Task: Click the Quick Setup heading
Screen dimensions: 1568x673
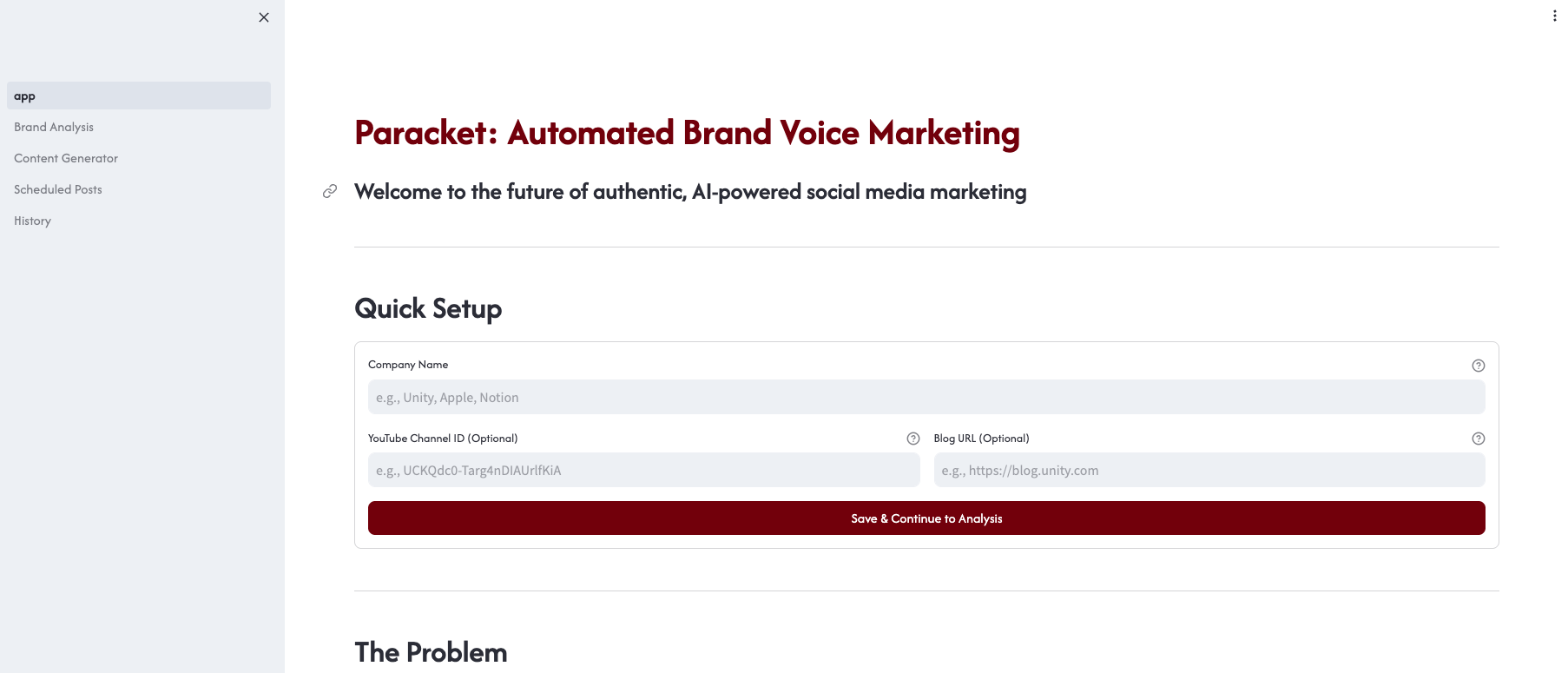Action: click(x=428, y=308)
